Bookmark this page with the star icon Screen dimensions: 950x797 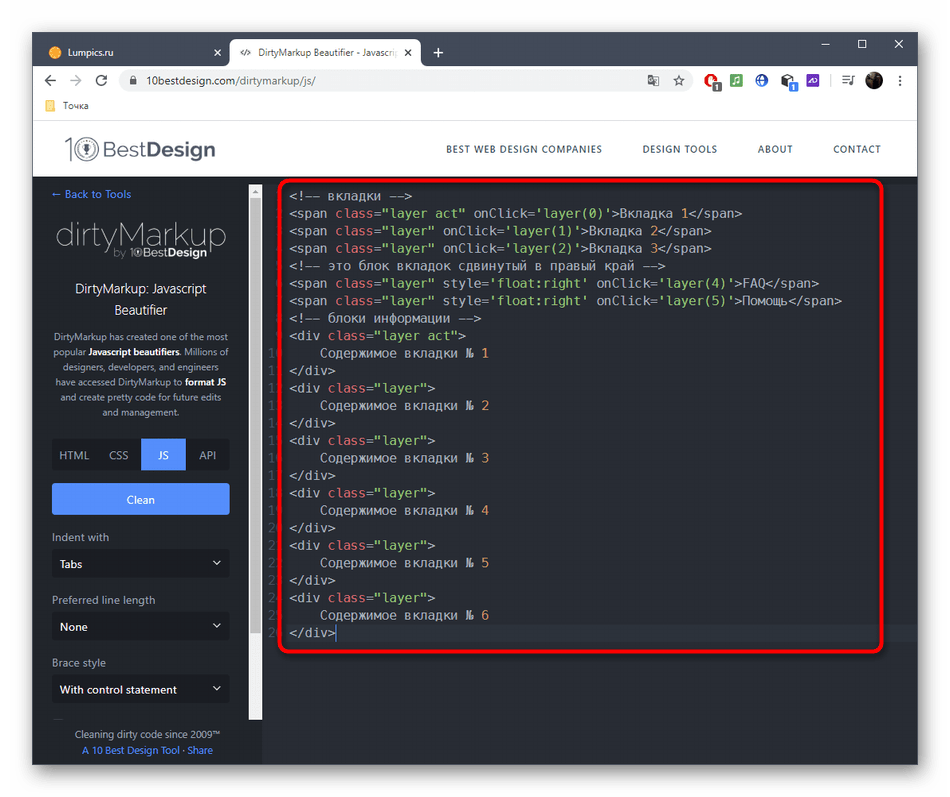[x=679, y=81]
